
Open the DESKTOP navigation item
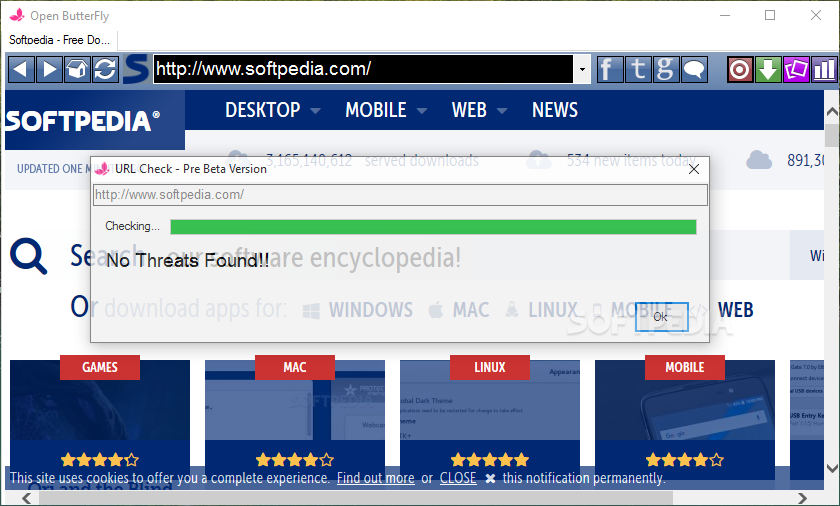click(x=262, y=110)
